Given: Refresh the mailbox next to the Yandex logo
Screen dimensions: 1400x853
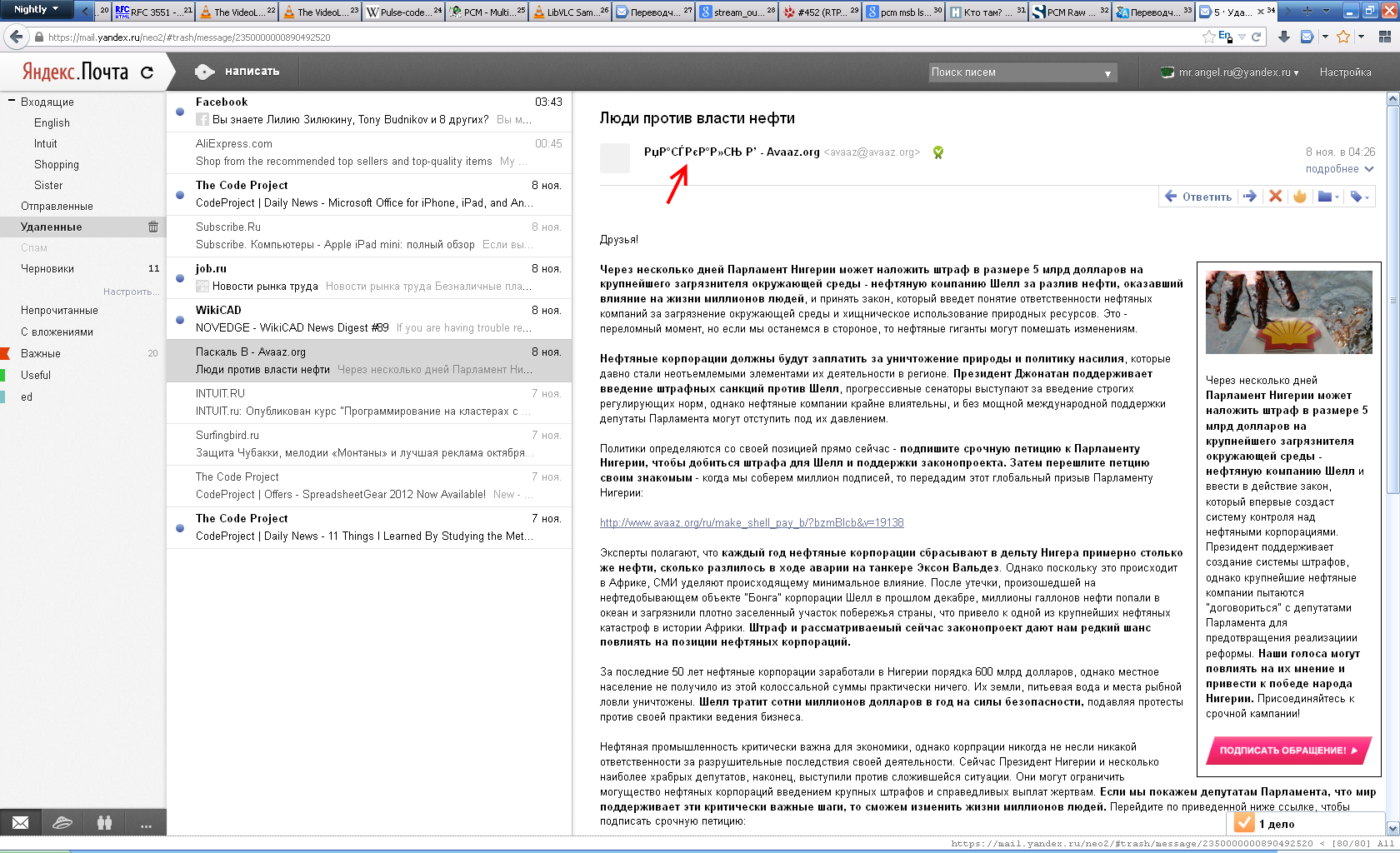Looking at the screenshot, I should [147, 72].
